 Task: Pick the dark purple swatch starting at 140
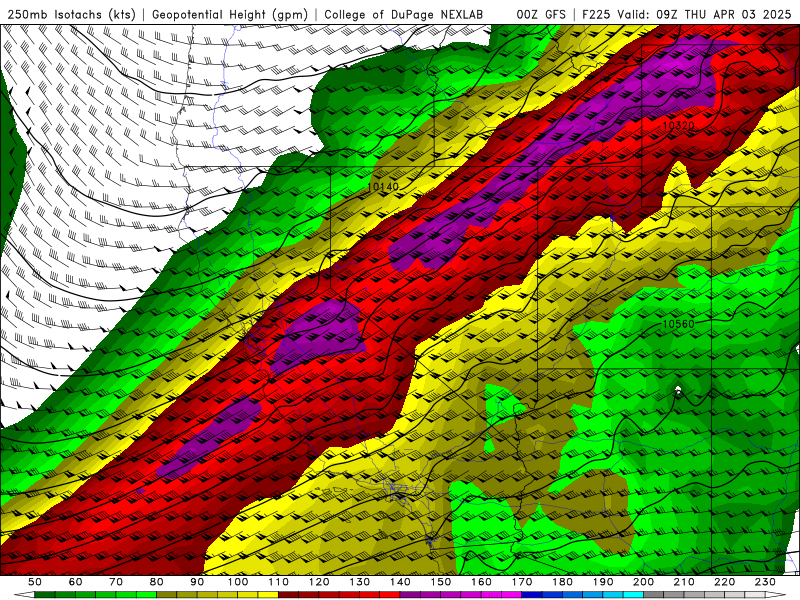coord(410,595)
